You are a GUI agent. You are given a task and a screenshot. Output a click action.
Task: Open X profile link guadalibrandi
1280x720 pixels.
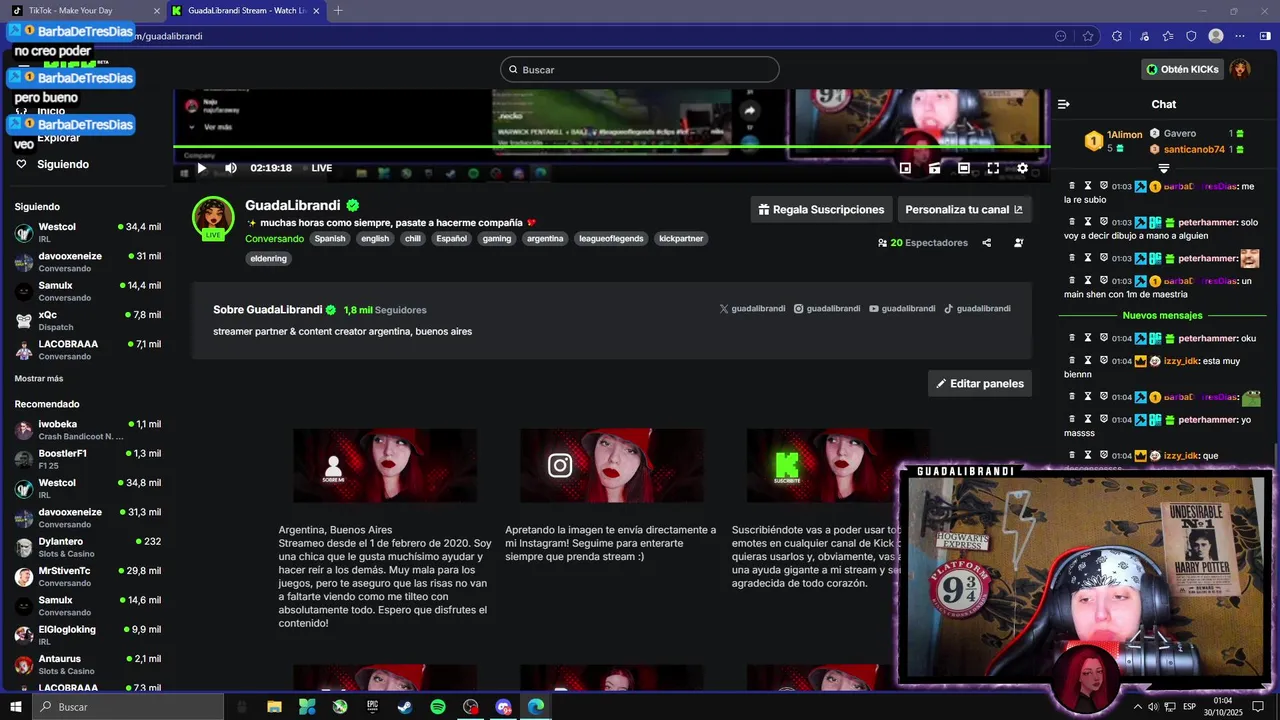pos(752,309)
